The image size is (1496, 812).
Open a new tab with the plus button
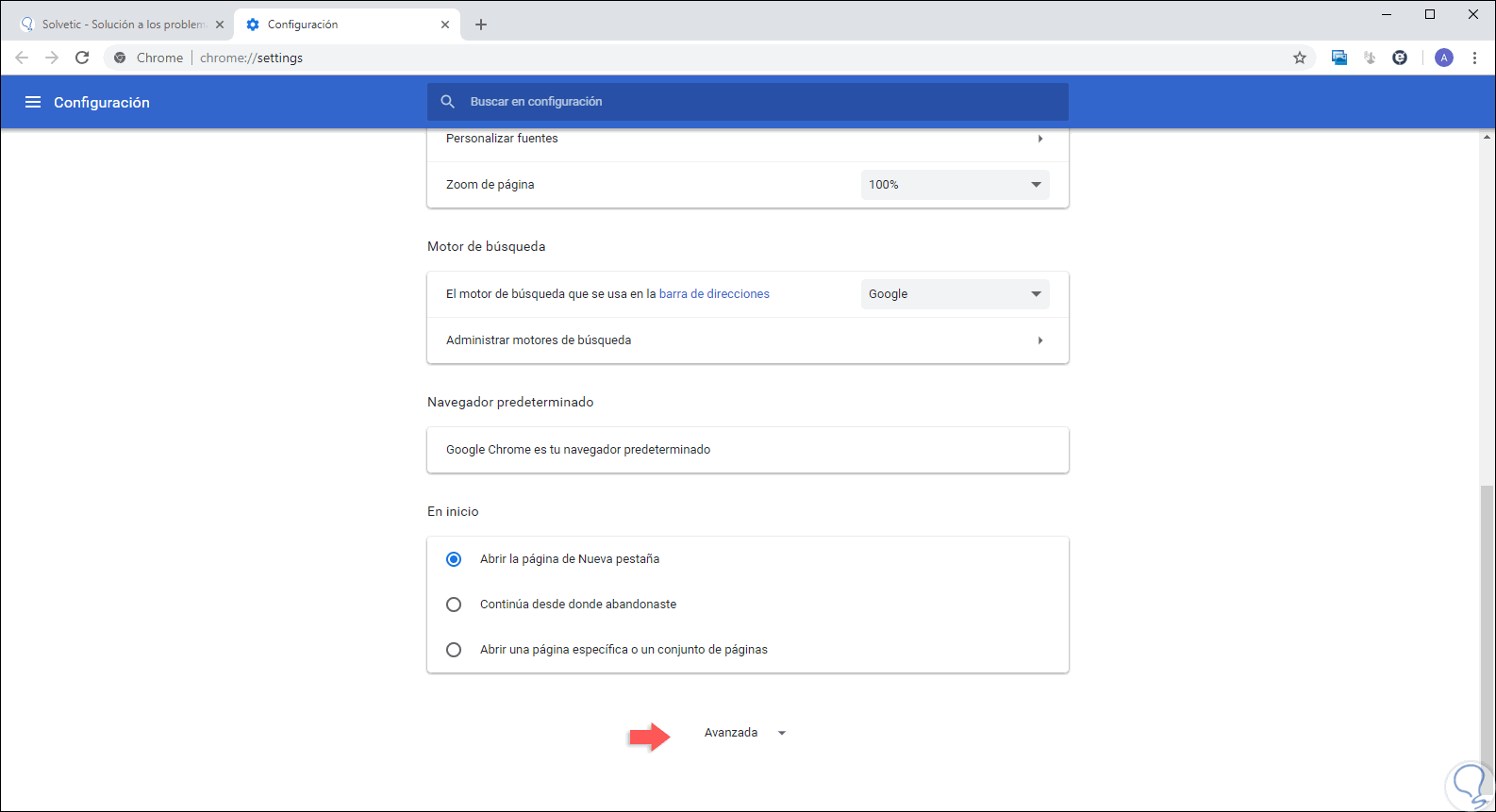coord(481,25)
